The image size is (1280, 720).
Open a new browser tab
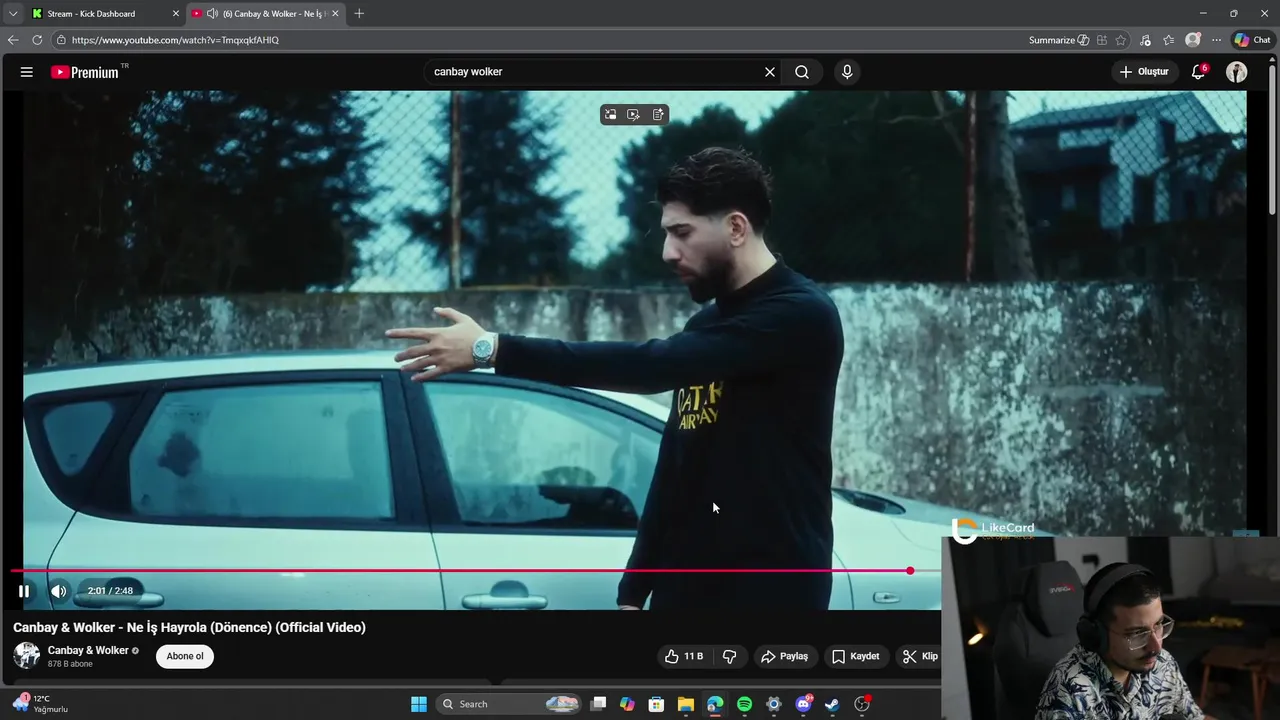click(x=359, y=13)
